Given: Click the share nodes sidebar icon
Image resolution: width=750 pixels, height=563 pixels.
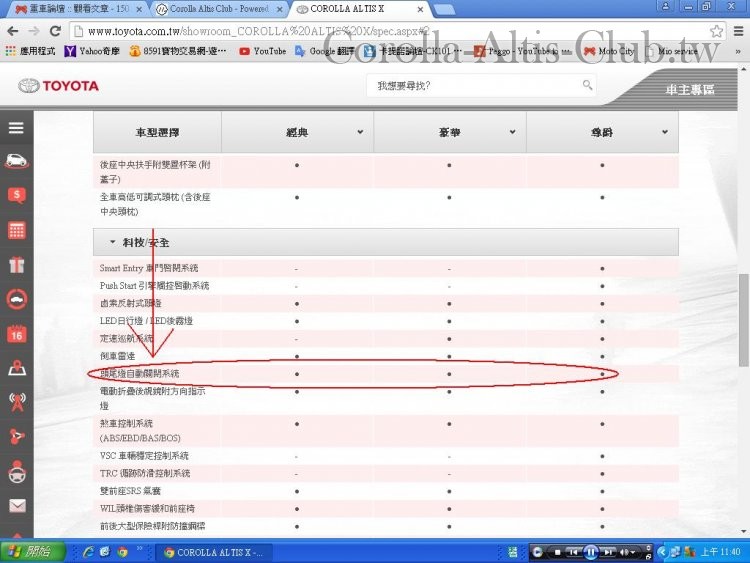Looking at the screenshot, I should (x=17, y=436).
